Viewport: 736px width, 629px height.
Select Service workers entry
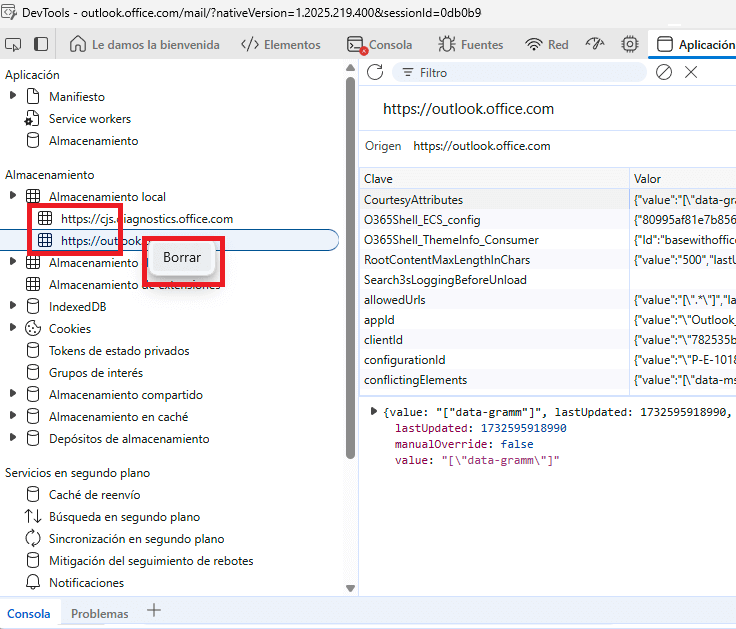tap(90, 119)
